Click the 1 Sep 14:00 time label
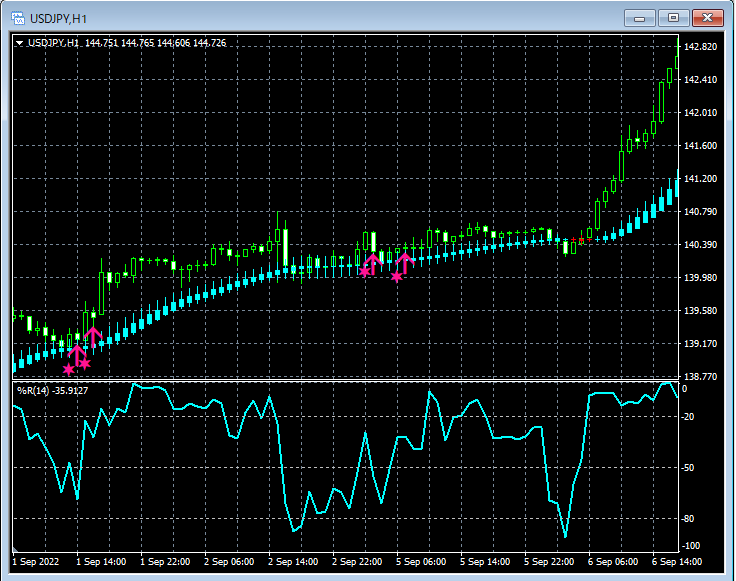This screenshot has height=581, width=736. 101,562
